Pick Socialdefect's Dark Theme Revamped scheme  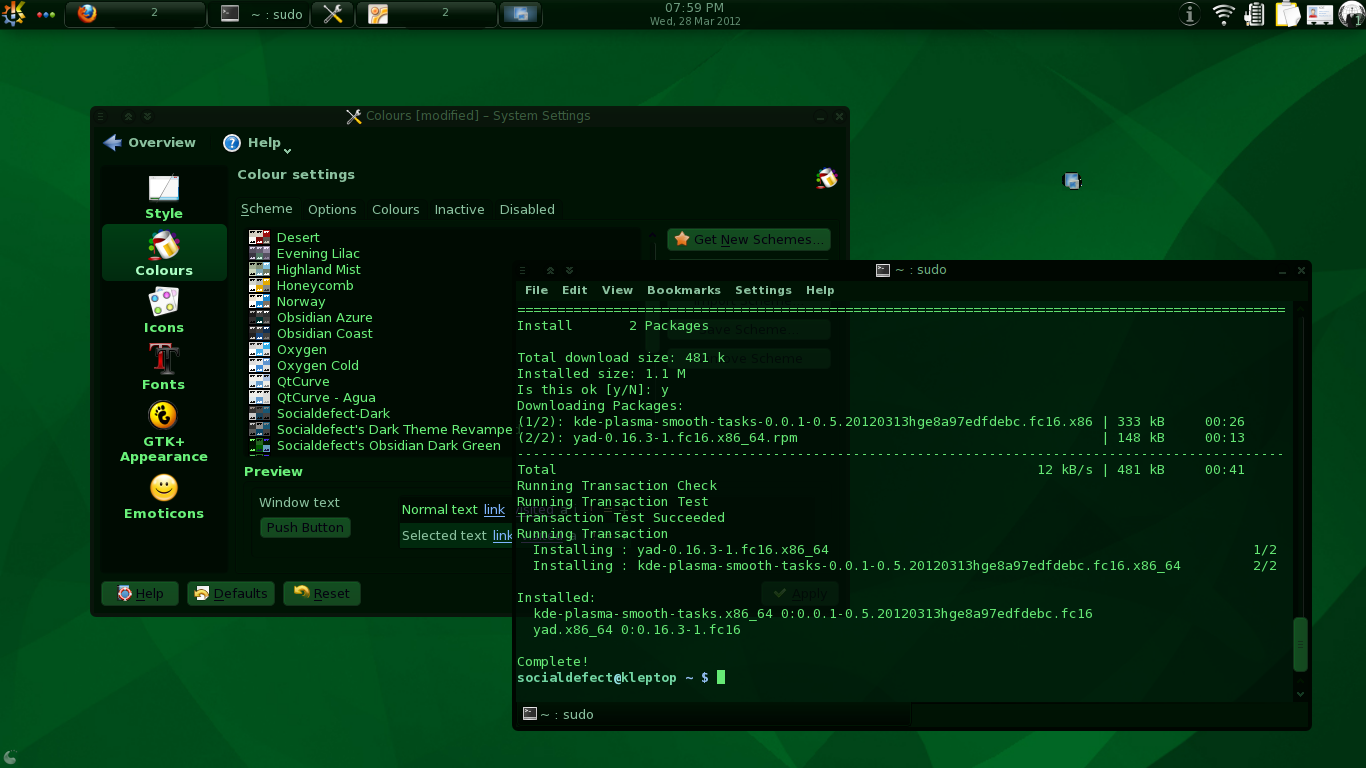coord(380,429)
